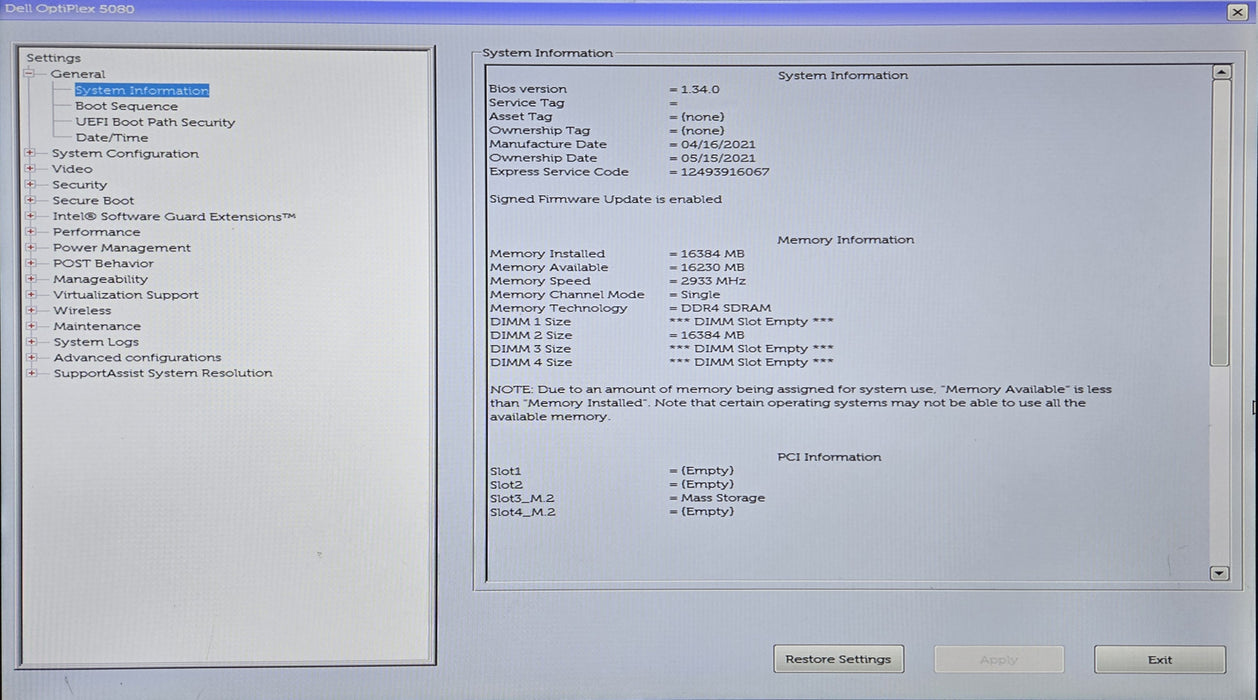Expand the Performance node
Image resolution: width=1258 pixels, height=700 pixels.
[30, 232]
